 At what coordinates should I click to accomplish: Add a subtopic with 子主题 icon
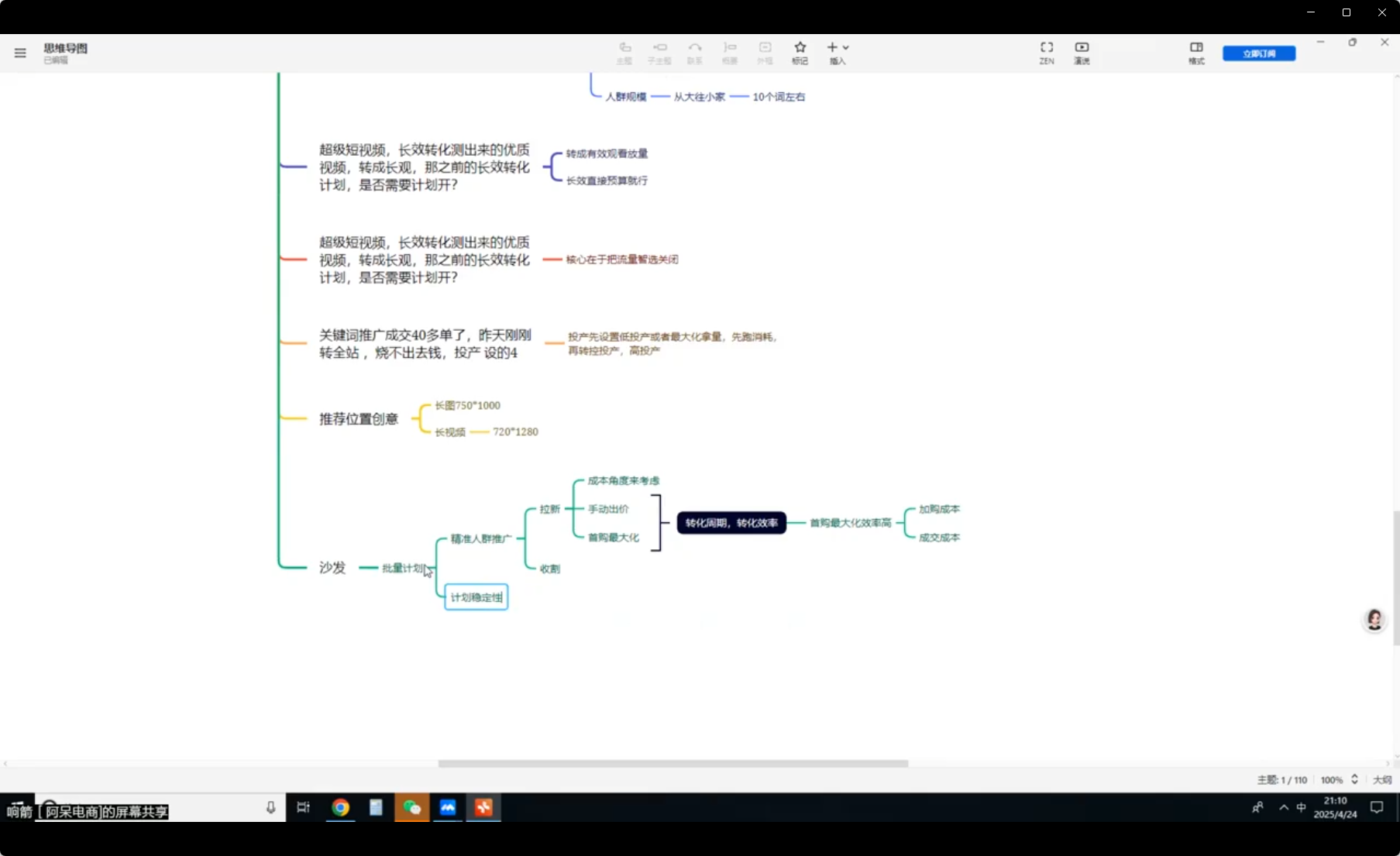pyautogui.click(x=659, y=52)
